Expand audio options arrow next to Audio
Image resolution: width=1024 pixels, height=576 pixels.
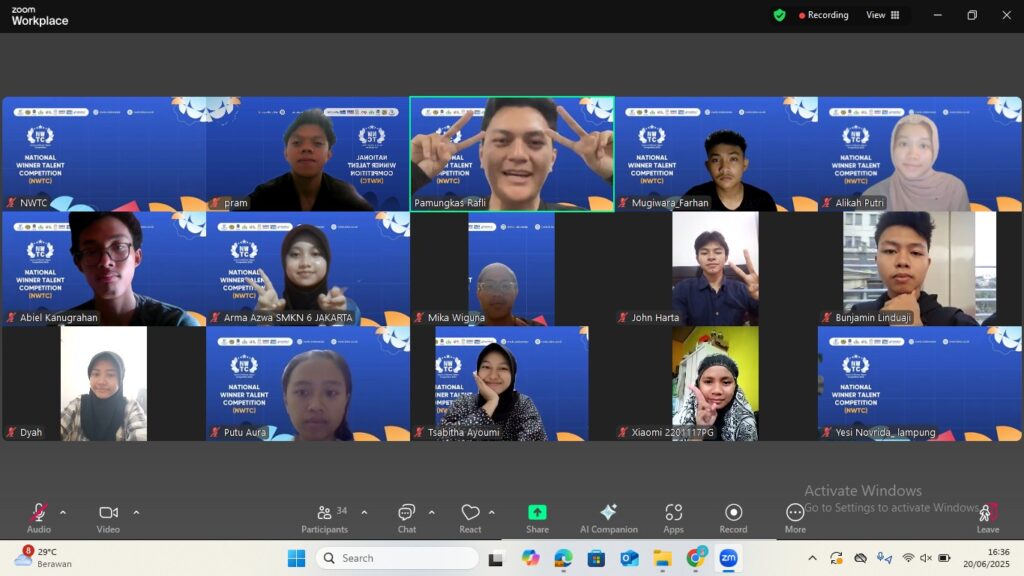(x=63, y=513)
